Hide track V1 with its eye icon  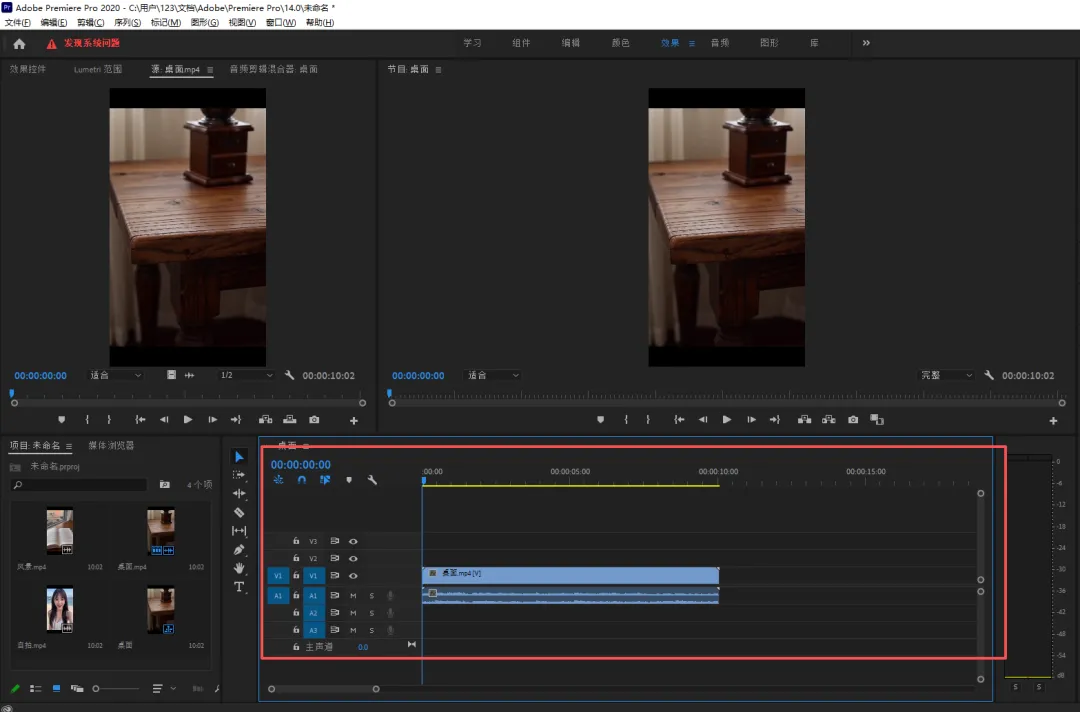click(353, 576)
